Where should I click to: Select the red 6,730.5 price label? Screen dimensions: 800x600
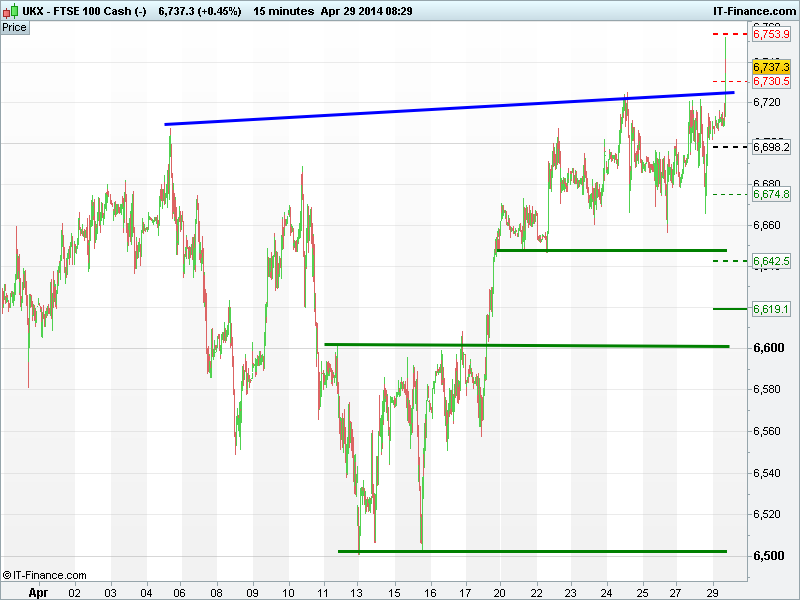click(x=771, y=81)
